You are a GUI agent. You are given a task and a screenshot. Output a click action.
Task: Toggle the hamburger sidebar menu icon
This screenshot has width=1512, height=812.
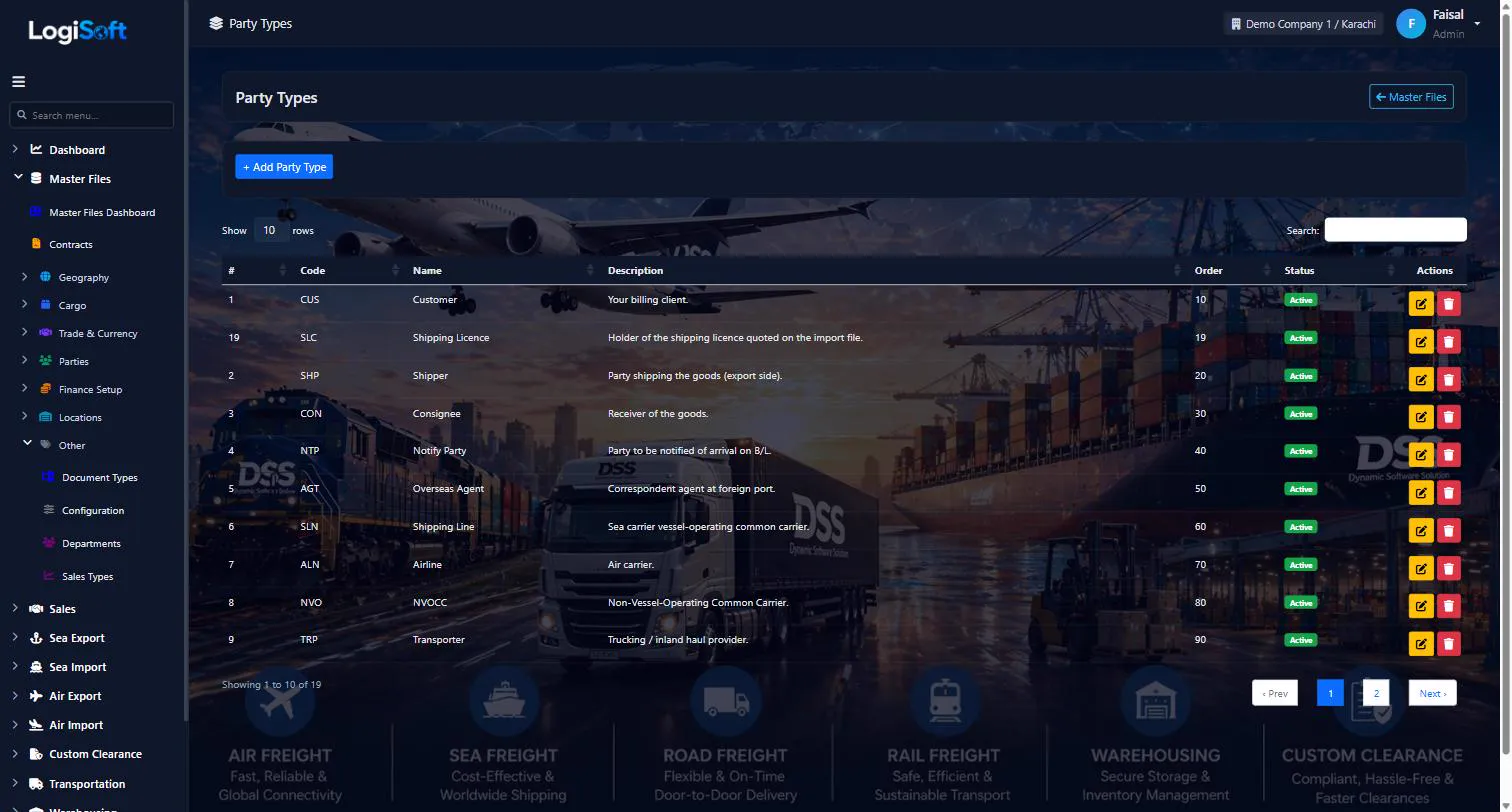tap(18, 82)
